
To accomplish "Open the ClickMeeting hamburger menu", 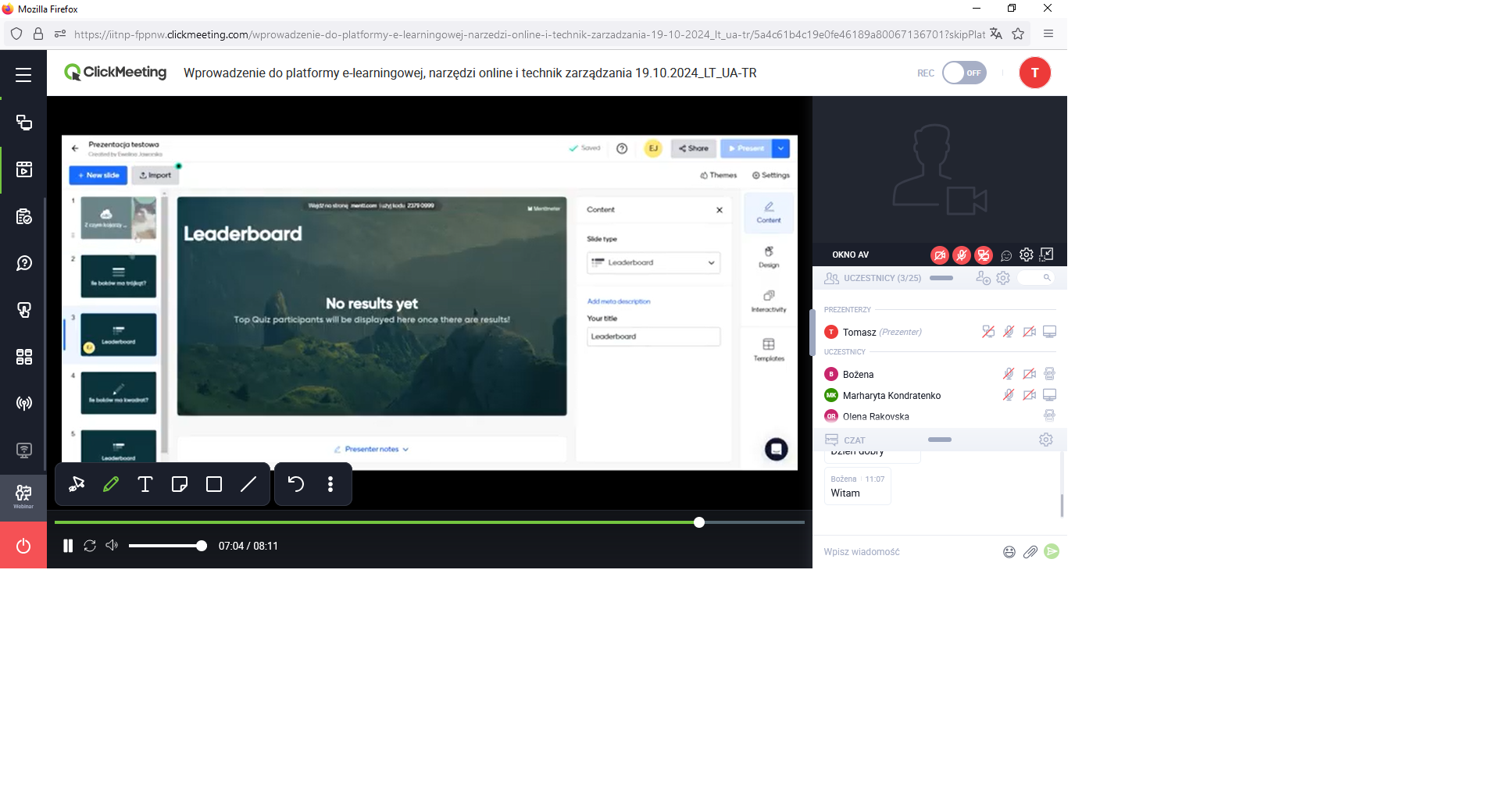I will tap(23, 75).
